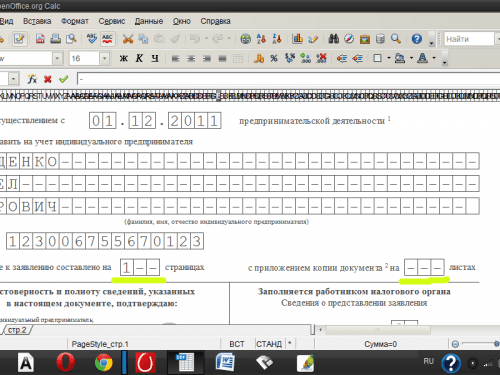Toggle underline Ч formatting
The image size is (500, 375).
click(155, 59)
